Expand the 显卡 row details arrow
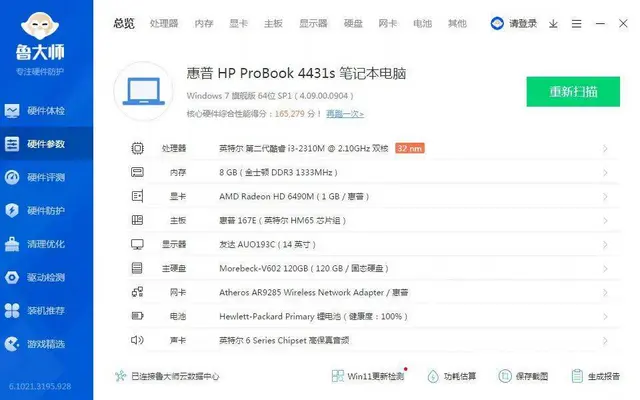 605,197
